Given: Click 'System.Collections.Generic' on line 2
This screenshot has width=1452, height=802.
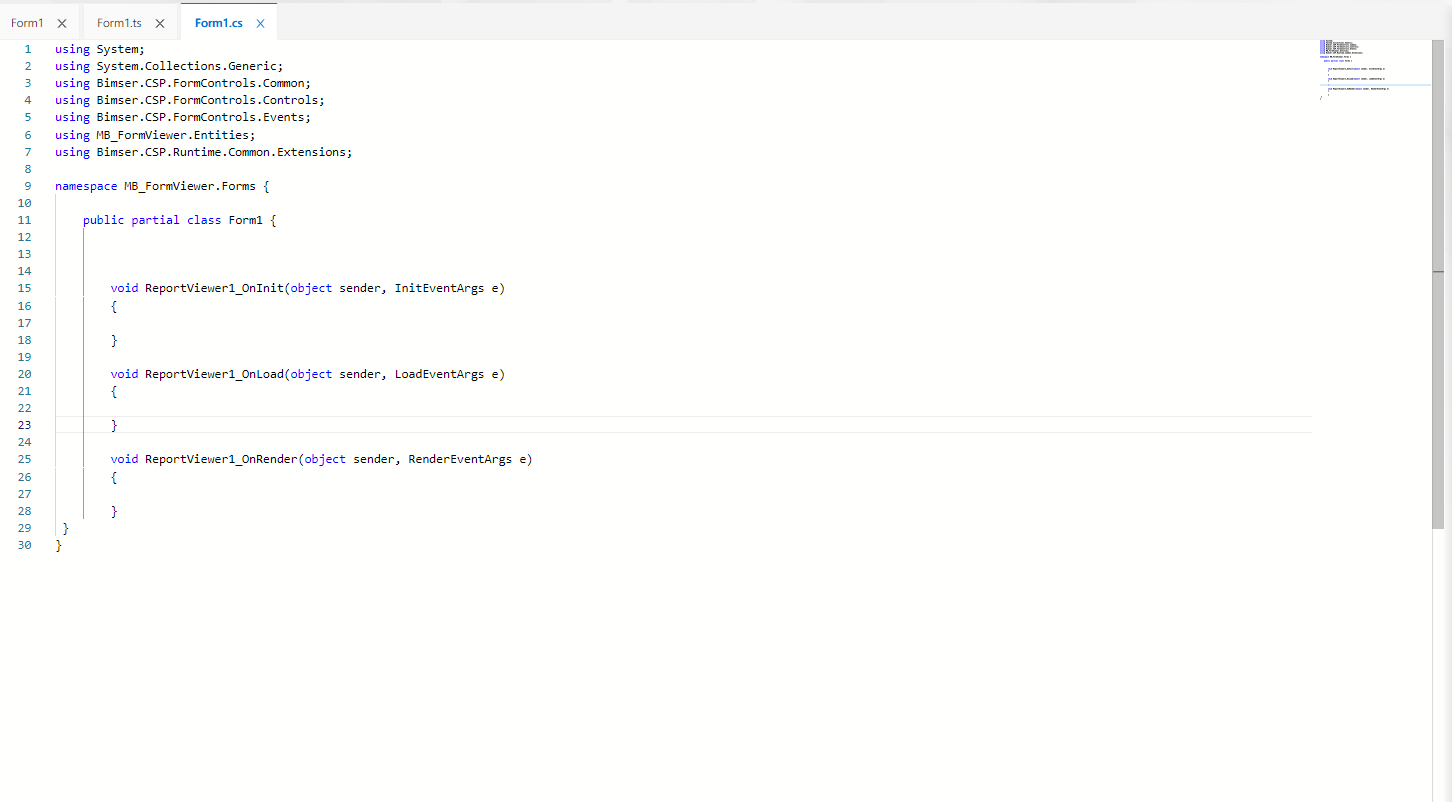Looking at the screenshot, I should point(187,66).
